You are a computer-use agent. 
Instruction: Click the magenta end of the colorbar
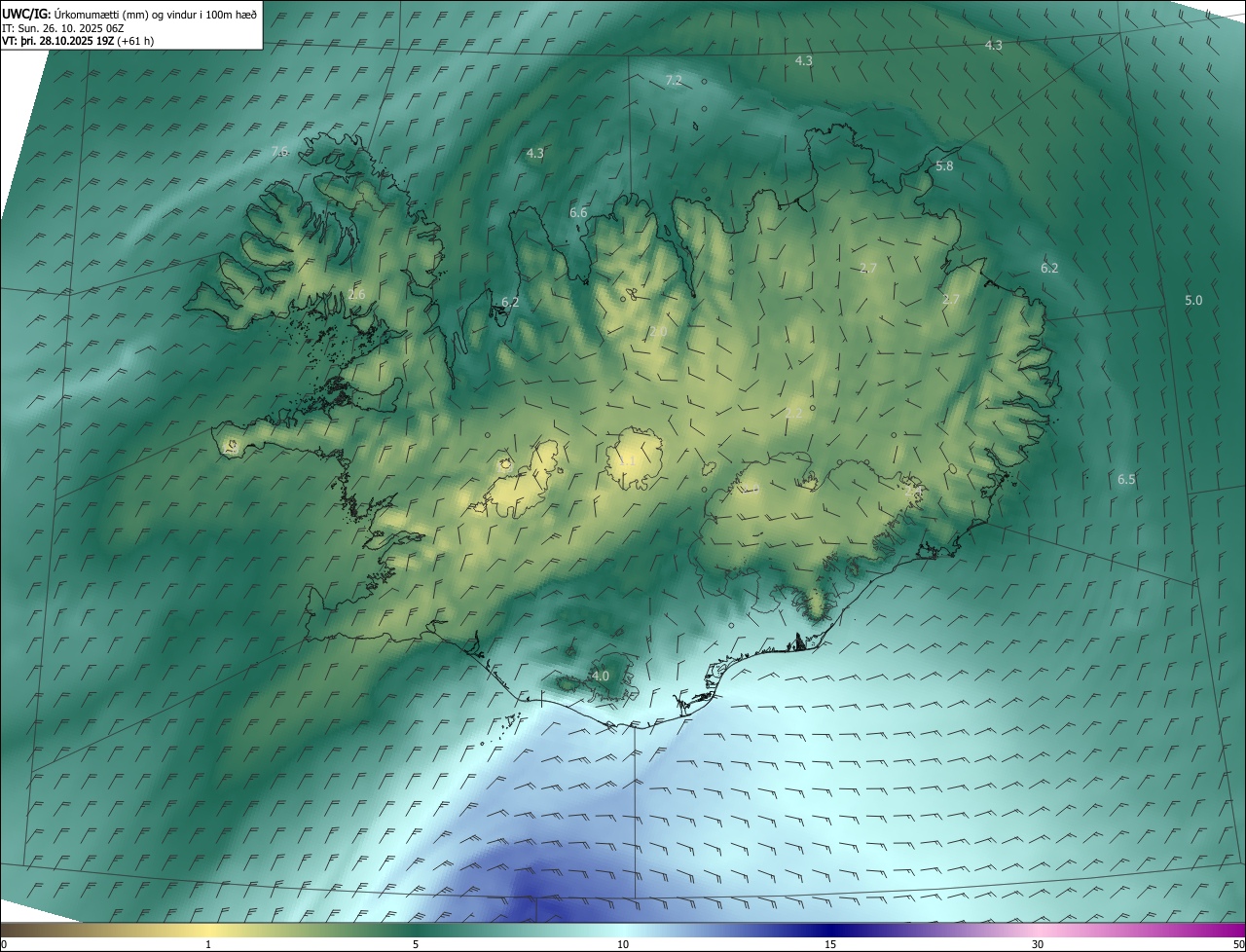click(1234, 930)
